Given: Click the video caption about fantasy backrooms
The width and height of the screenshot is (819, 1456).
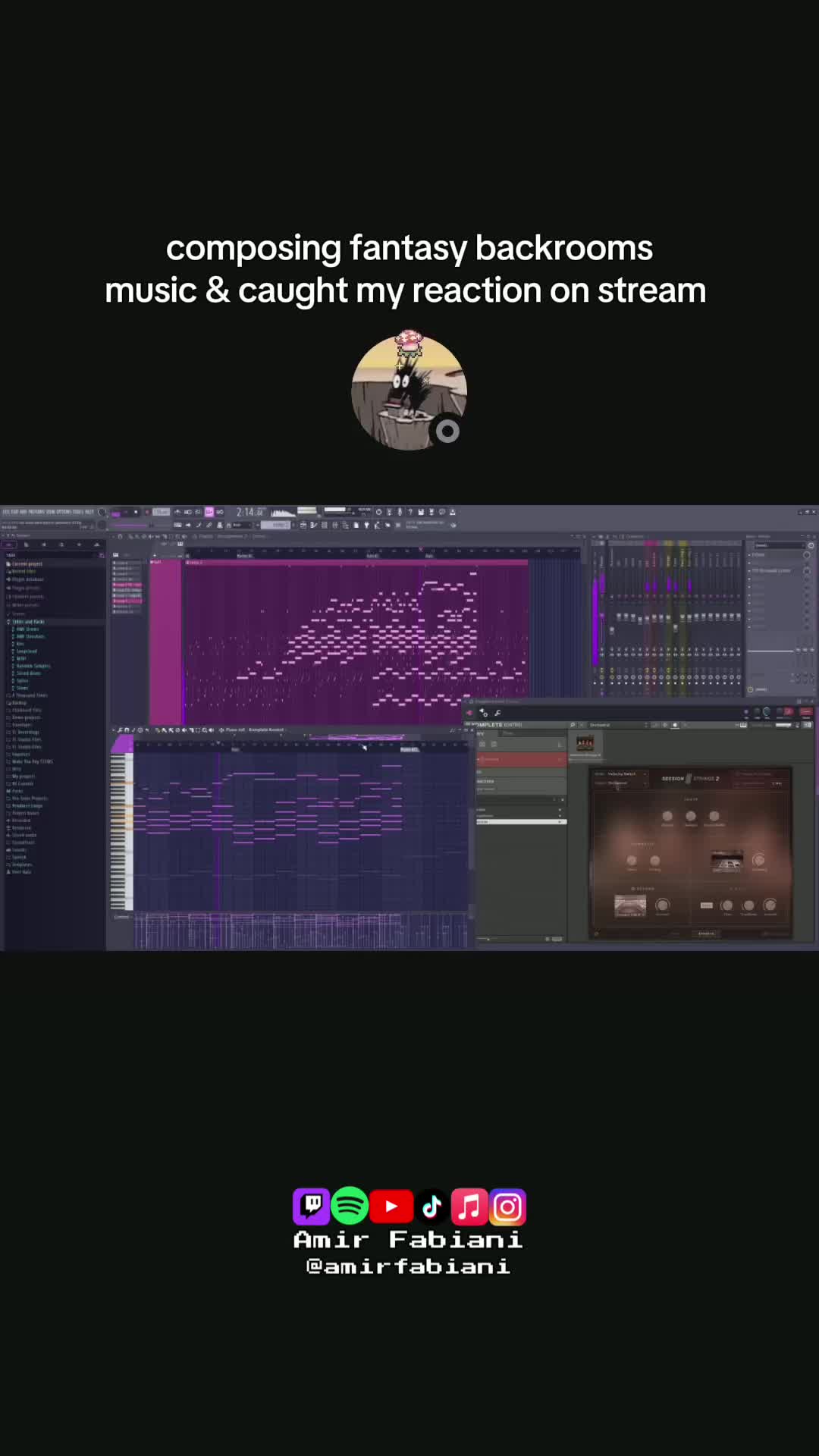Looking at the screenshot, I should (406, 269).
